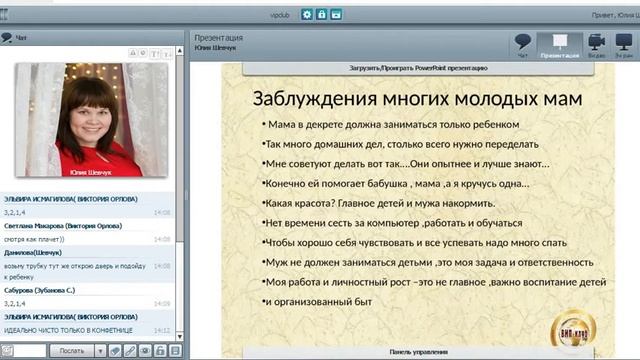The width and height of the screenshot is (640, 360).
Task: Click the padlock icon in top bar
Action: point(322,15)
